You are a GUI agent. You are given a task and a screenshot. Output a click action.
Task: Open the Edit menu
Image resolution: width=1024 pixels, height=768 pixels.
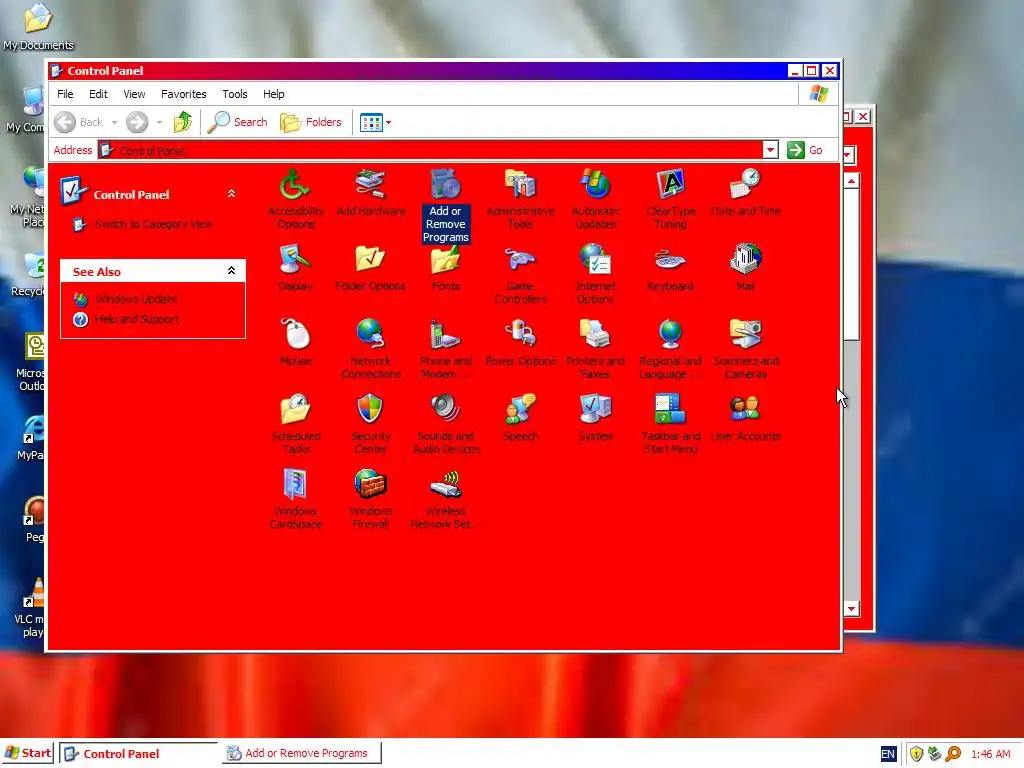tap(98, 94)
